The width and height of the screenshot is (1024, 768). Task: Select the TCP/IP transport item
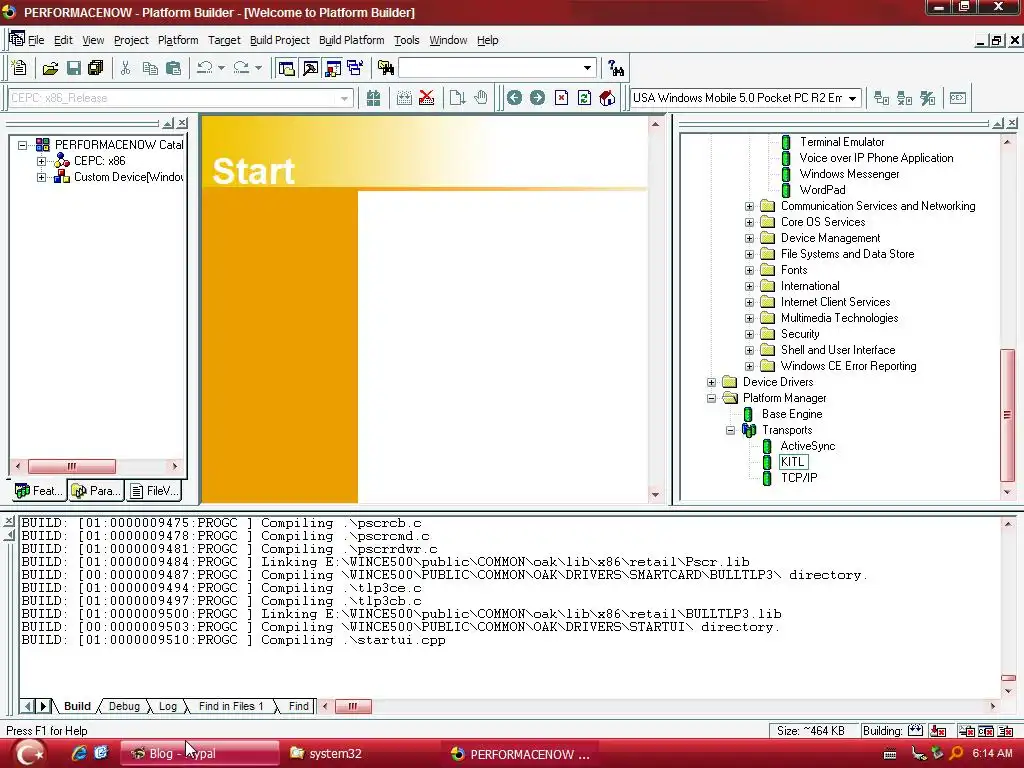(x=799, y=478)
